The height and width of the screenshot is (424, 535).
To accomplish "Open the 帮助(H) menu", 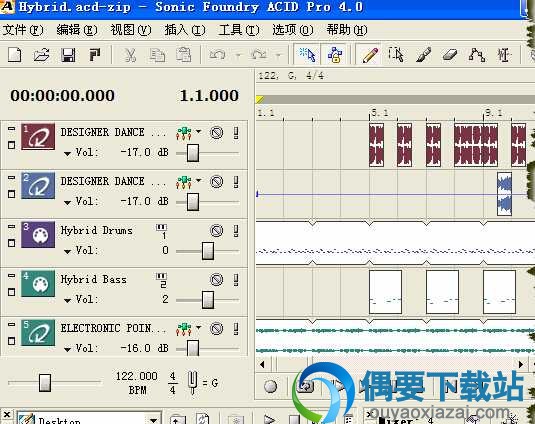I will 347,30.
